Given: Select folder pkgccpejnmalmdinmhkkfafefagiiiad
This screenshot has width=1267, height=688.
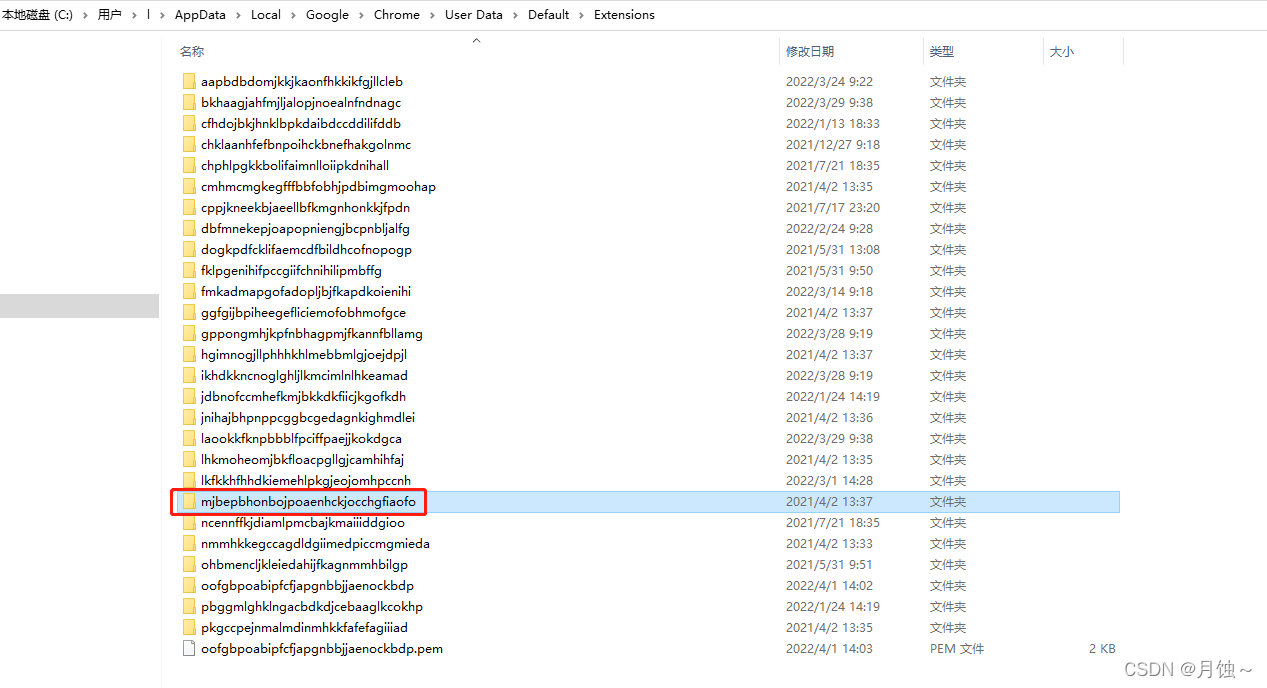Looking at the screenshot, I should [x=304, y=628].
